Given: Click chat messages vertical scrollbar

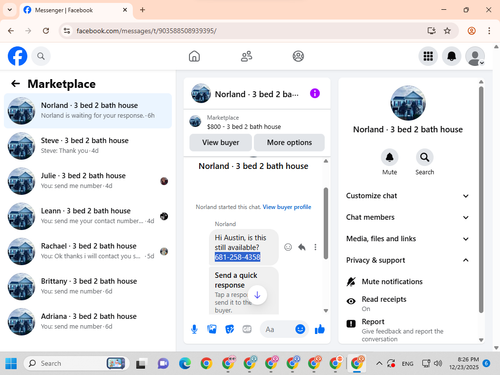Looking at the screenshot, I should point(326,223).
